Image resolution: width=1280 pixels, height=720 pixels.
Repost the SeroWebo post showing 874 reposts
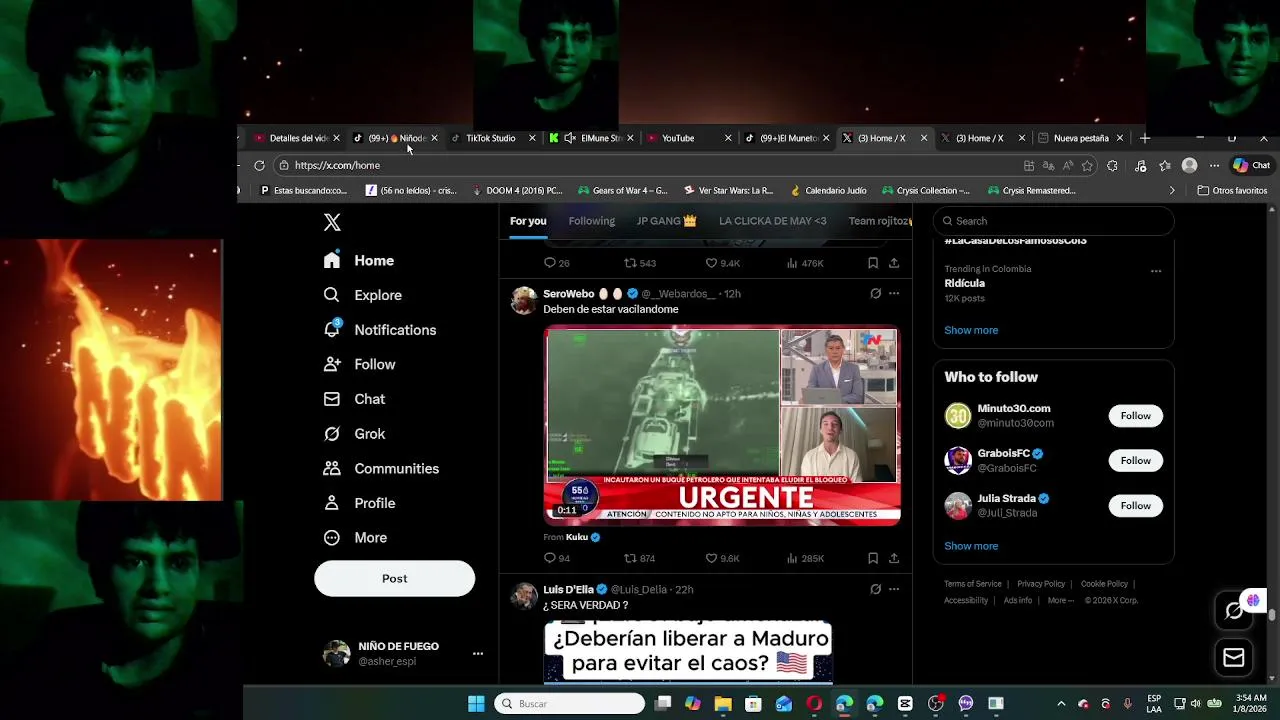point(639,558)
